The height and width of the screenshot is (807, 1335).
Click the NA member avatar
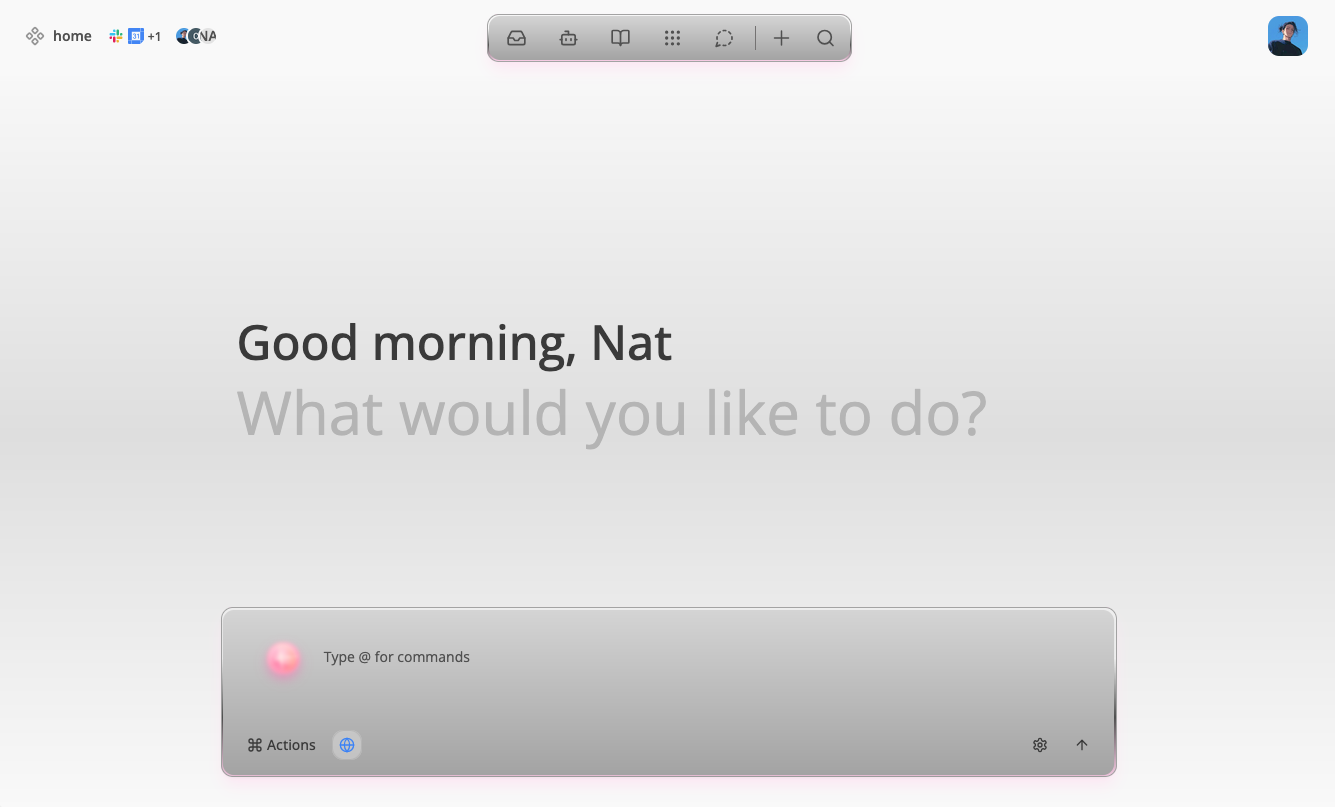point(208,36)
